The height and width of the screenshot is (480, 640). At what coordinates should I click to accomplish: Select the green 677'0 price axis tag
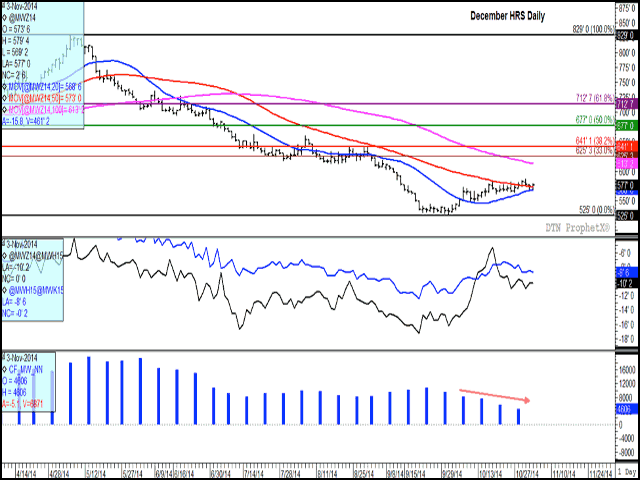(627, 126)
